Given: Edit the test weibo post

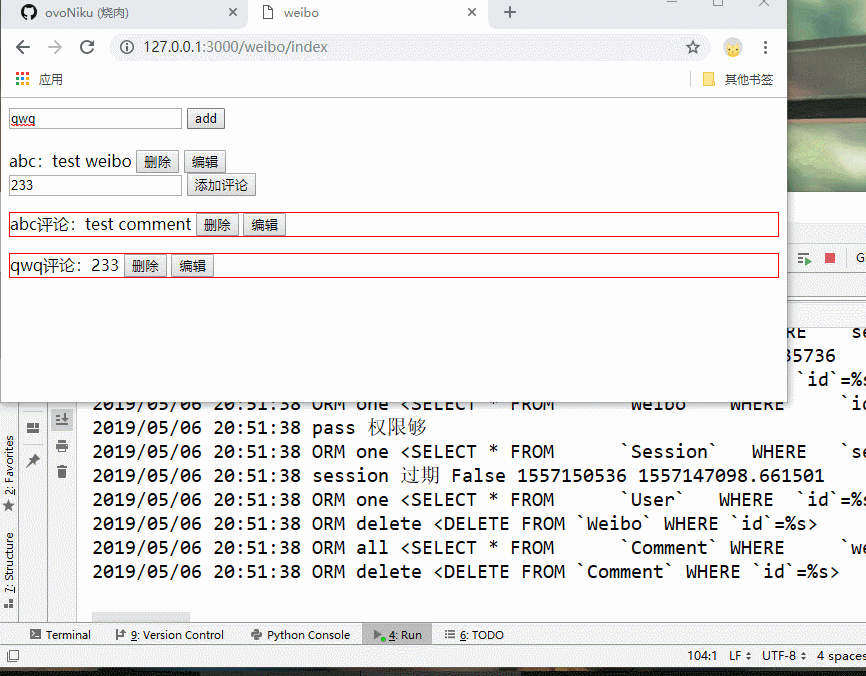Looking at the screenshot, I should click(x=205, y=162).
